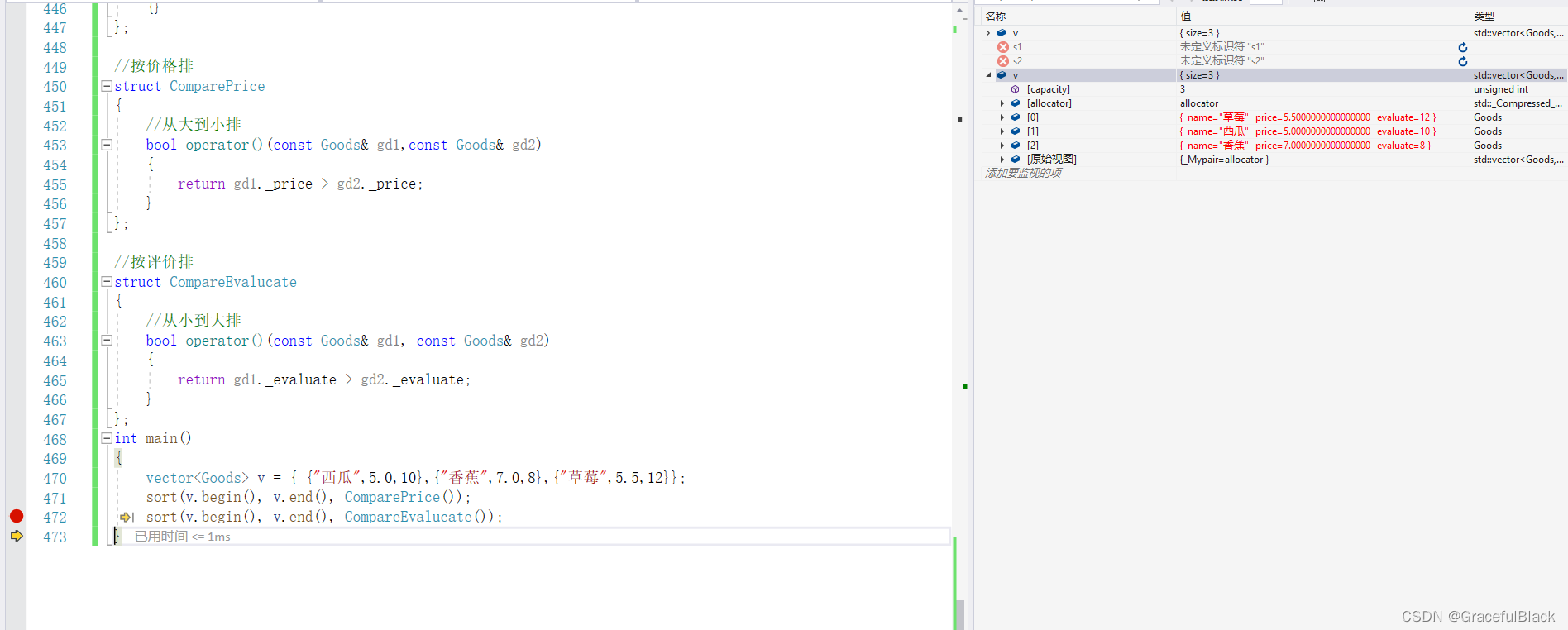The height and width of the screenshot is (630, 1568).
Task: Select the 香蕉 value in row [2]
Action: [x=1234, y=146]
